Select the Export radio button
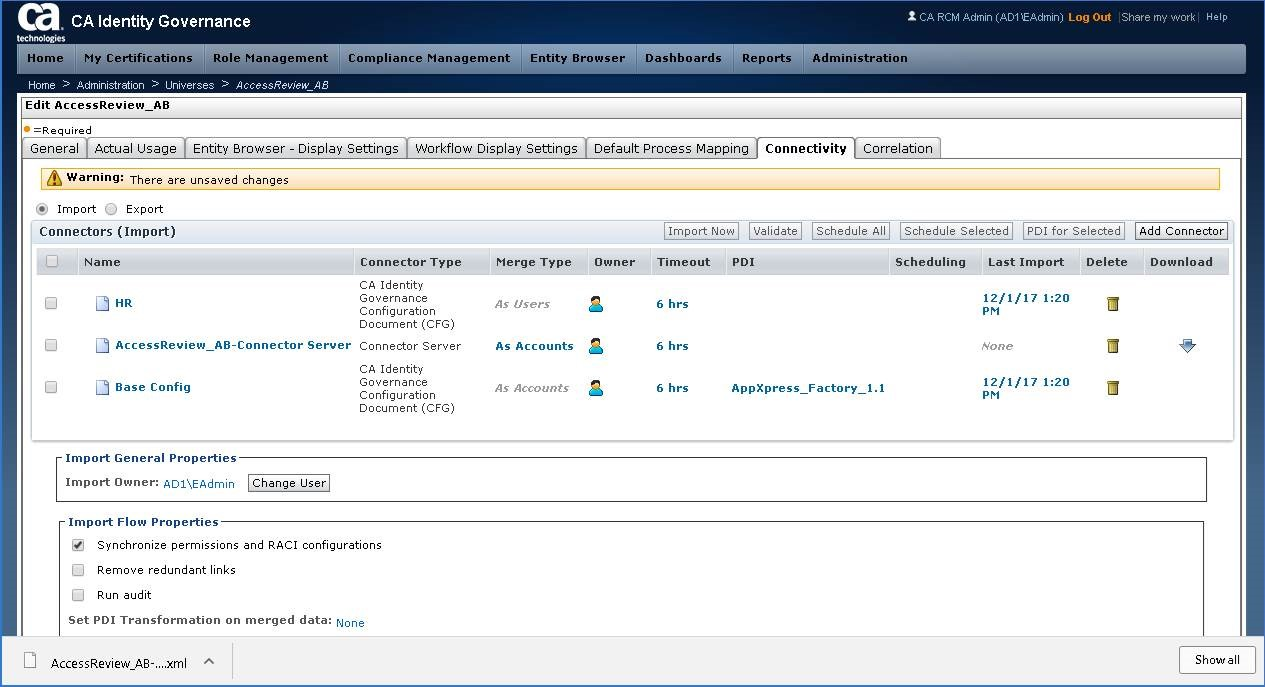Screen dimensions: 1265x687 pos(111,209)
